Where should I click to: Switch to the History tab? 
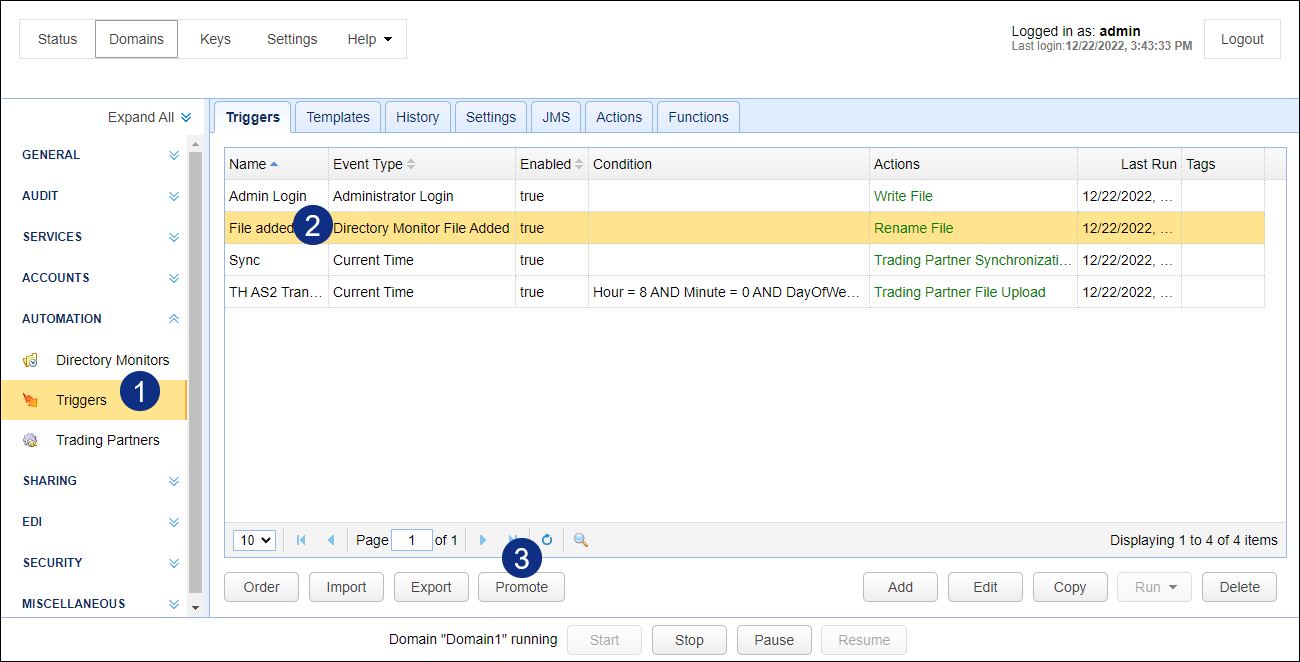417,117
